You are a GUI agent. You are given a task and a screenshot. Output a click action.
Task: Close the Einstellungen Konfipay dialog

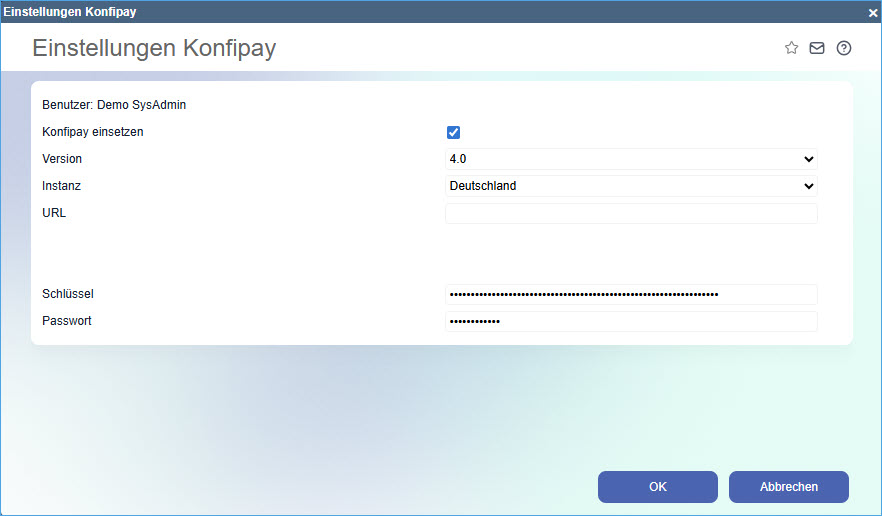[x=873, y=12]
